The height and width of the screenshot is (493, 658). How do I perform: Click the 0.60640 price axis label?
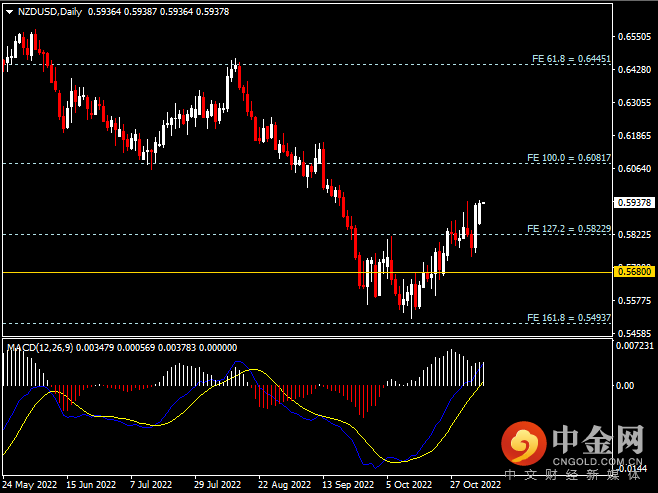tap(634, 169)
